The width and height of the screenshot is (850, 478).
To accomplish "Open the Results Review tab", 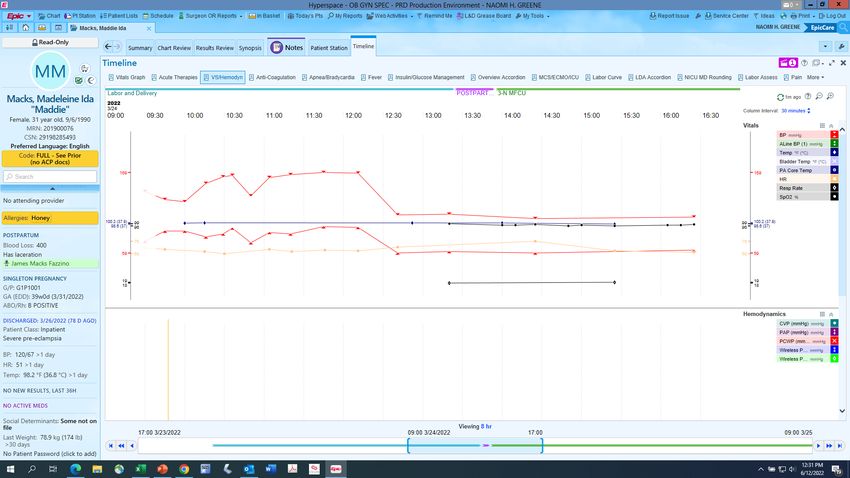I will 214,48.
